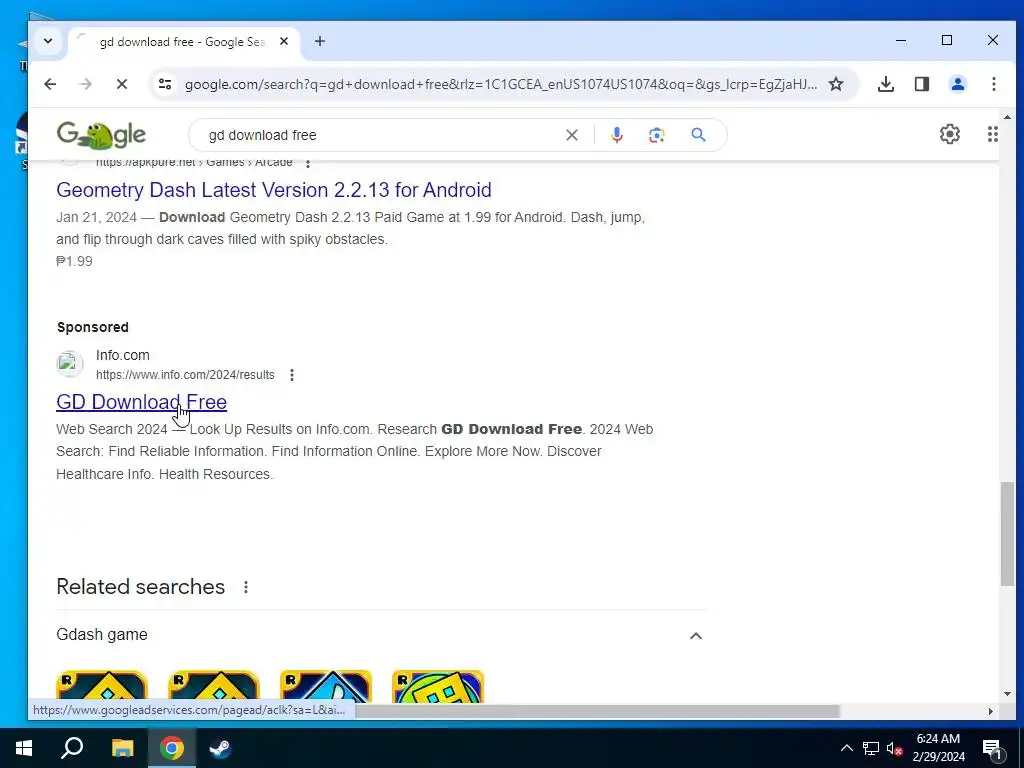
Task: Bookmark this page with the star icon
Action: [x=836, y=84]
